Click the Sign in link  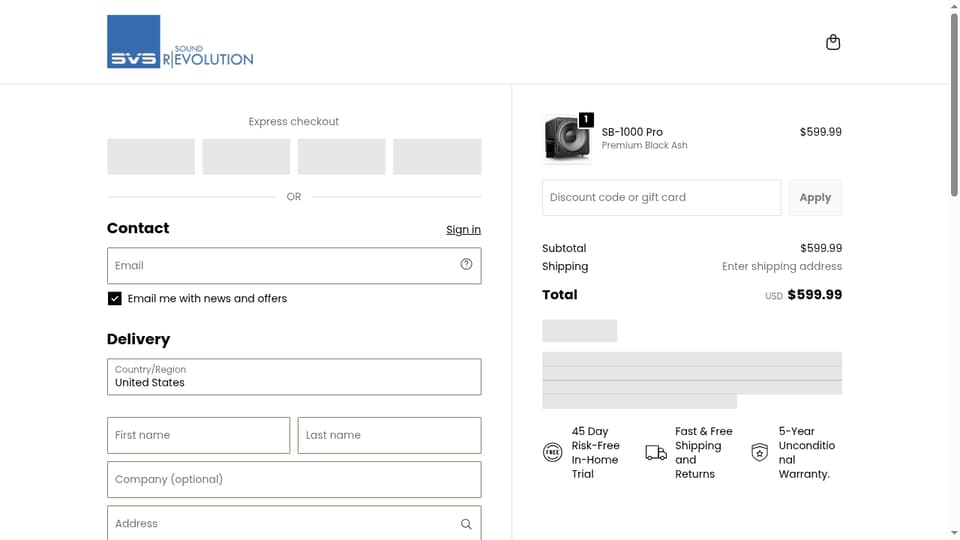click(x=463, y=230)
